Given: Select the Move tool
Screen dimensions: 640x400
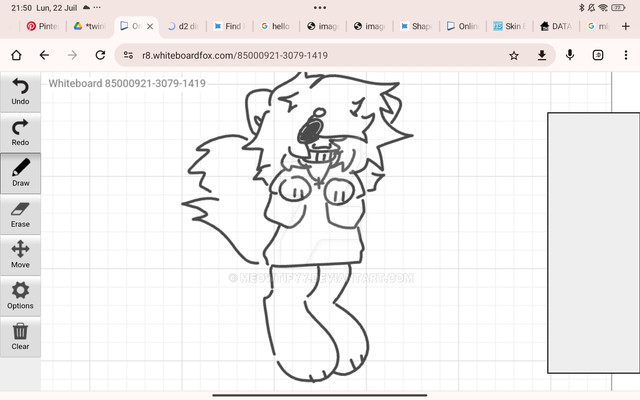Looking at the screenshot, I should click(x=20, y=255).
